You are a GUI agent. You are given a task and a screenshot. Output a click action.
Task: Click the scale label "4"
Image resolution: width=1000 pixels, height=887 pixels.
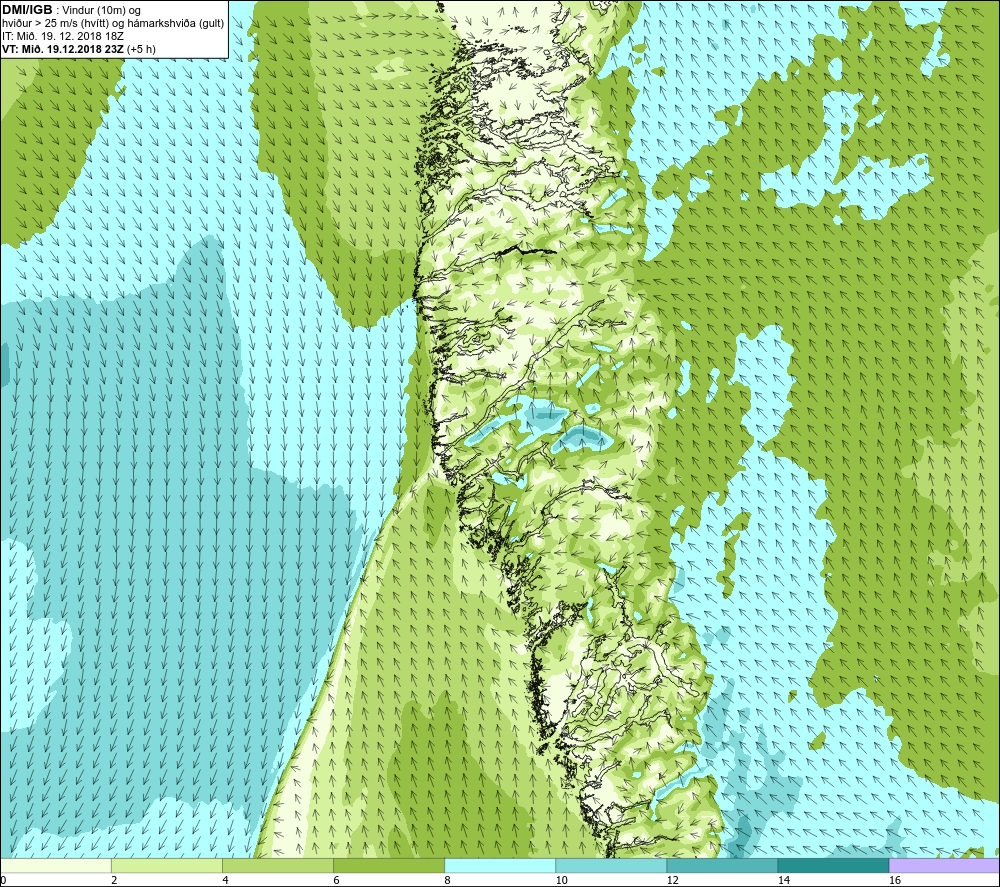click(225, 881)
